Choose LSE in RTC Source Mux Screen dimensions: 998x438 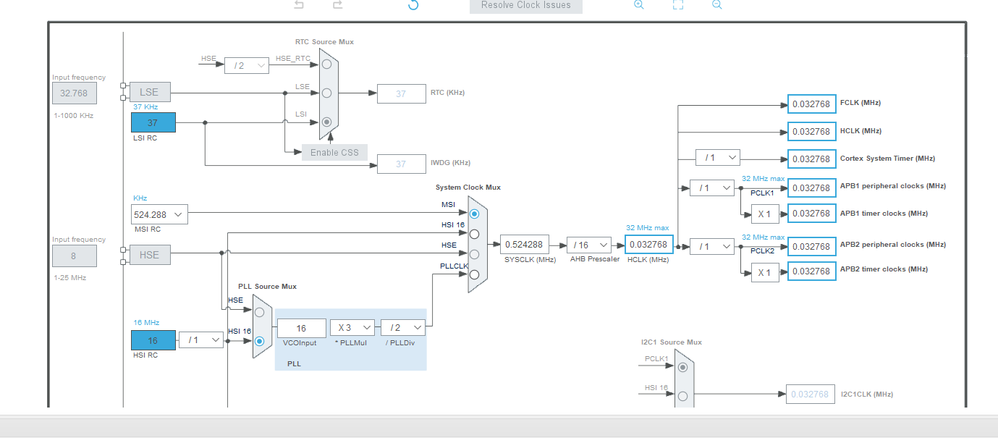(x=327, y=93)
